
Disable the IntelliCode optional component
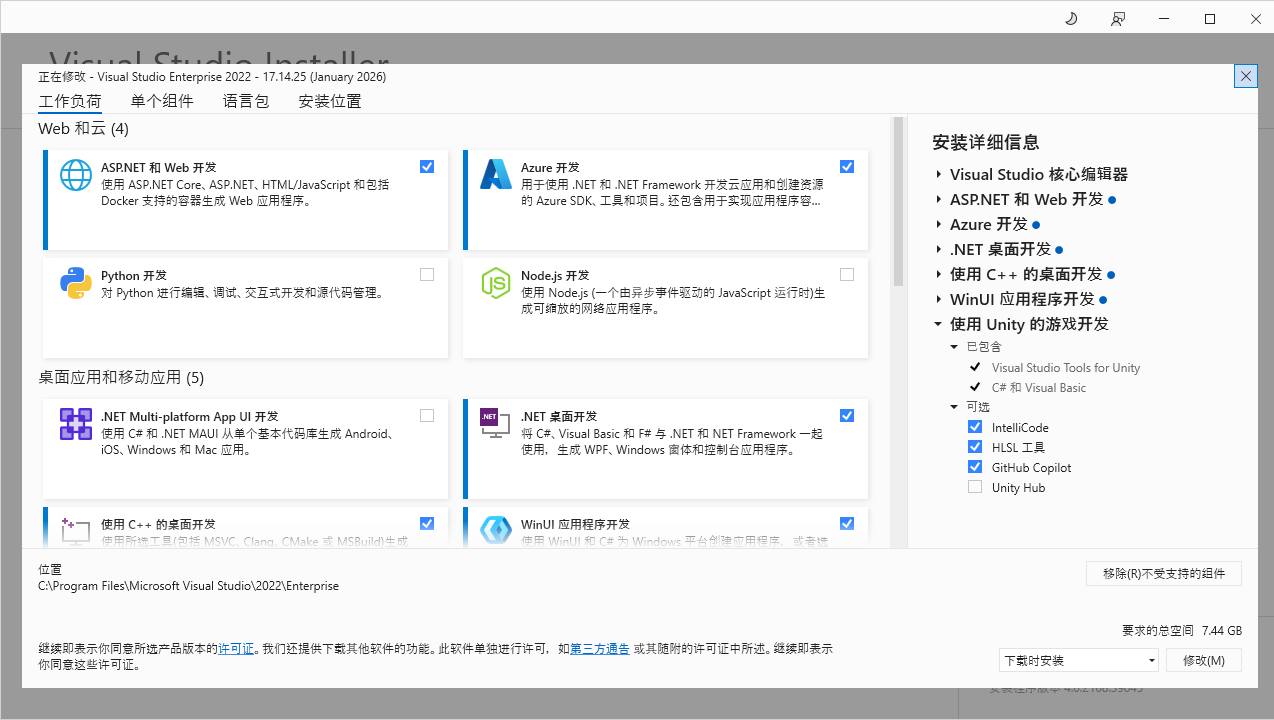point(975,427)
